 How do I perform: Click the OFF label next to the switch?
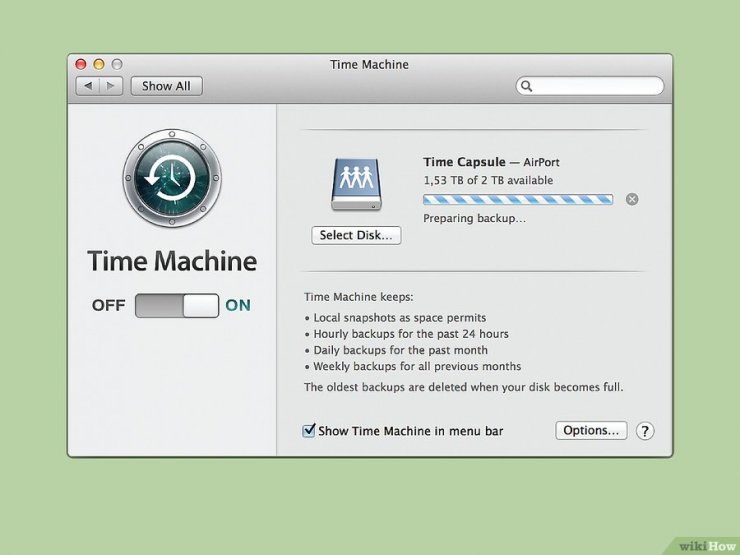coord(109,305)
